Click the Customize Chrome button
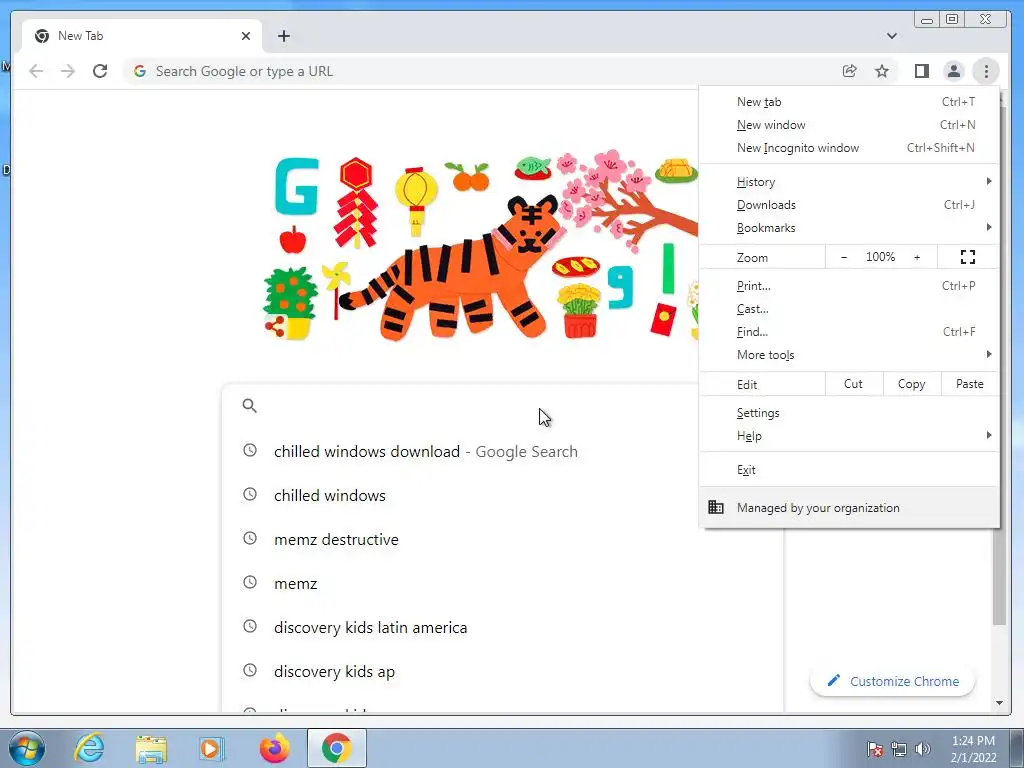Image resolution: width=1024 pixels, height=768 pixels. tap(892, 681)
